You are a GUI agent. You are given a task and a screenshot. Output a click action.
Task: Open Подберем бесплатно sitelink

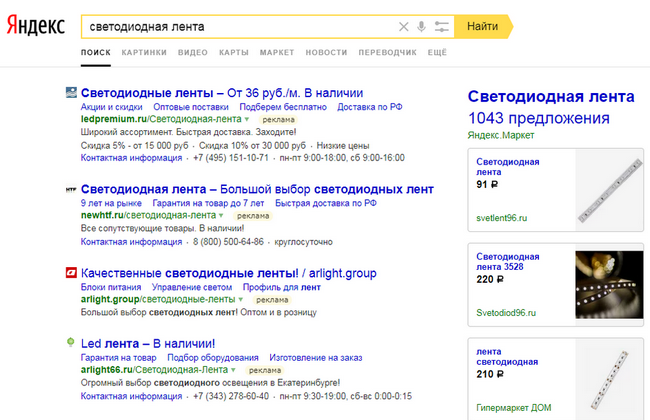coord(283,107)
